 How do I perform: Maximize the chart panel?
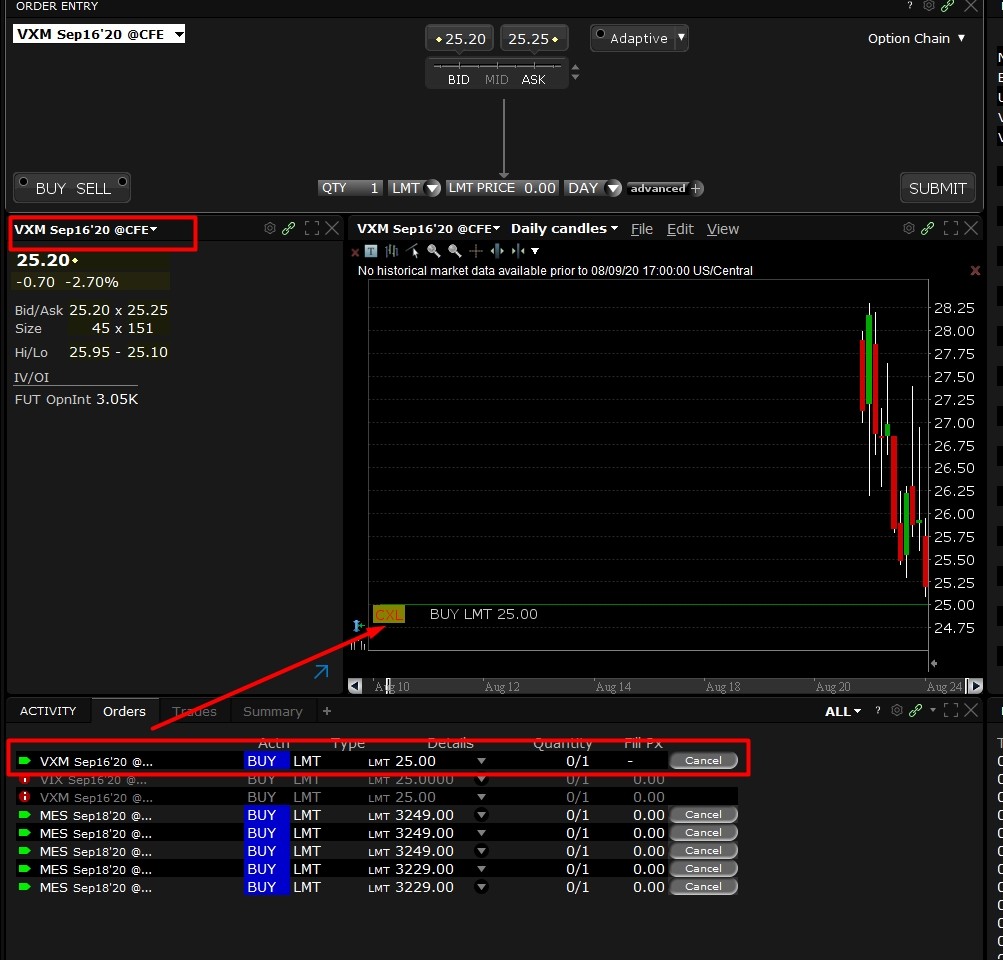951,228
